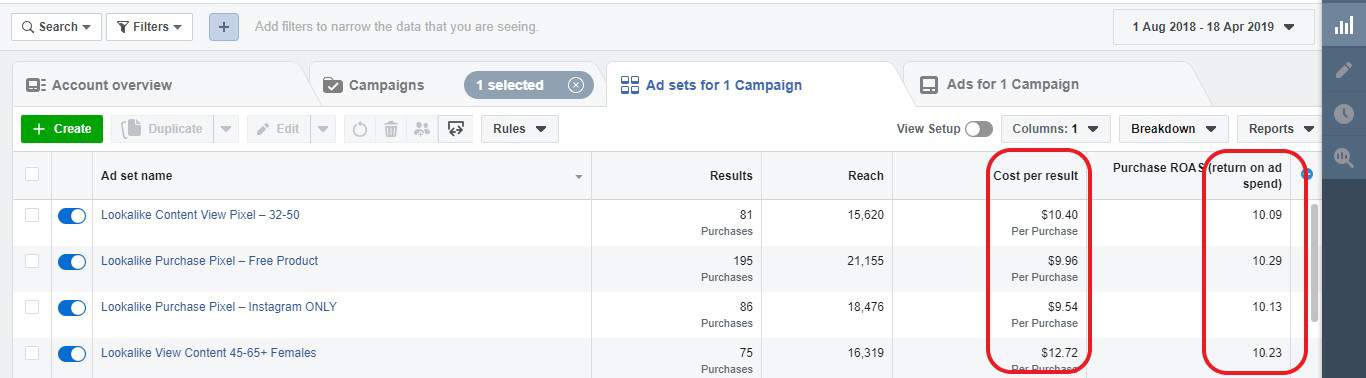Open the Columns dropdown
This screenshot has height=378, width=1366.
pyautogui.click(x=1056, y=129)
